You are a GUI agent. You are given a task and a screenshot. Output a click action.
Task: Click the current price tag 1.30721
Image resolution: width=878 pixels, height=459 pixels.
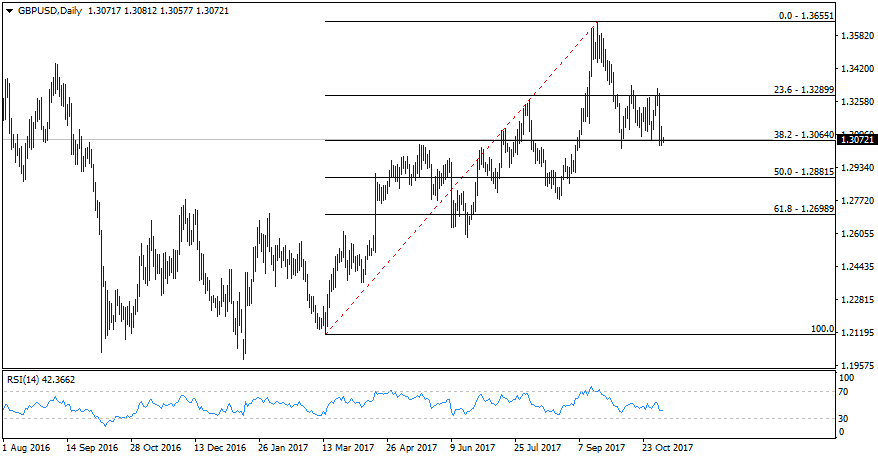click(859, 140)
